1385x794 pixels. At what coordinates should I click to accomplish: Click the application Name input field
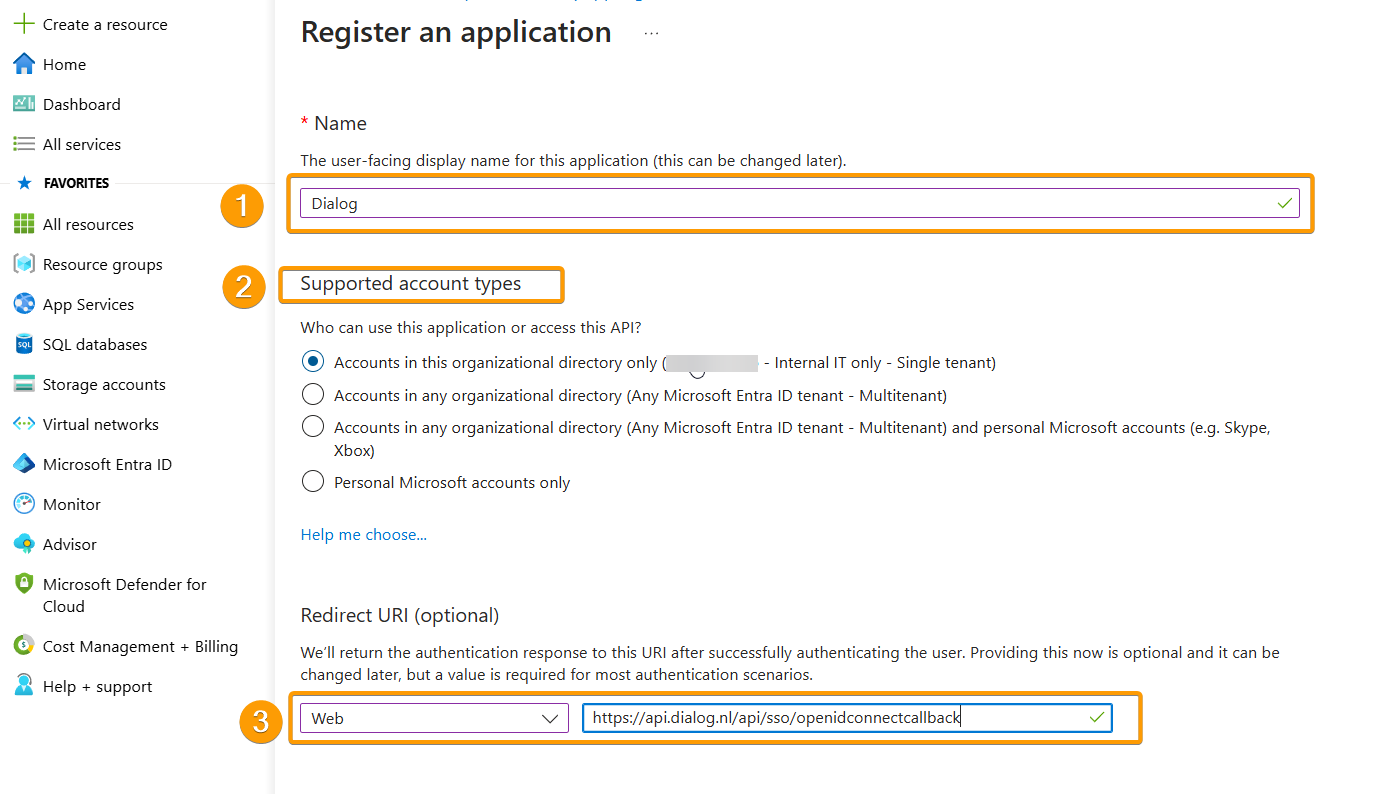pos(800,203)
